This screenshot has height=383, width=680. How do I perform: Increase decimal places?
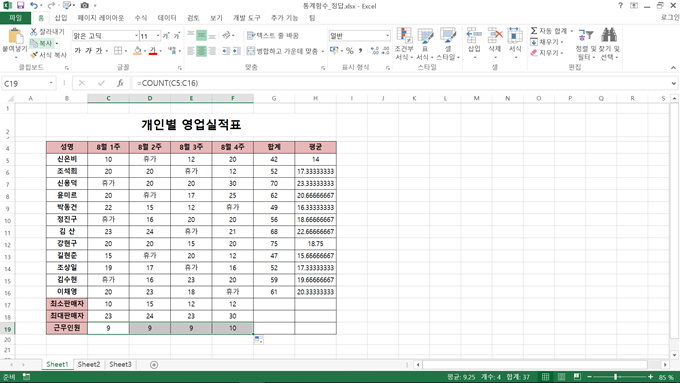point(375,51)
